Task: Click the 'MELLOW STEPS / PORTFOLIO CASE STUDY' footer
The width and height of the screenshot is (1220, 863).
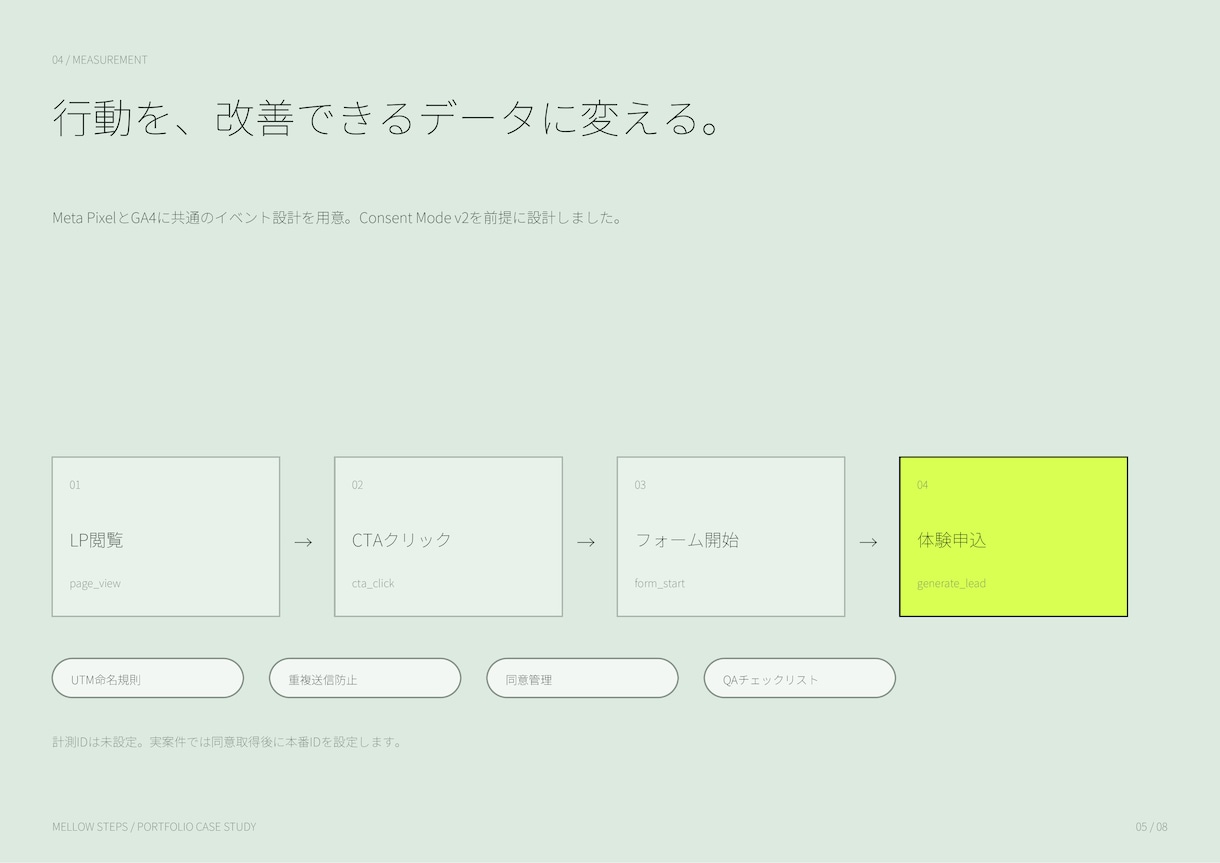Action: 154,827
